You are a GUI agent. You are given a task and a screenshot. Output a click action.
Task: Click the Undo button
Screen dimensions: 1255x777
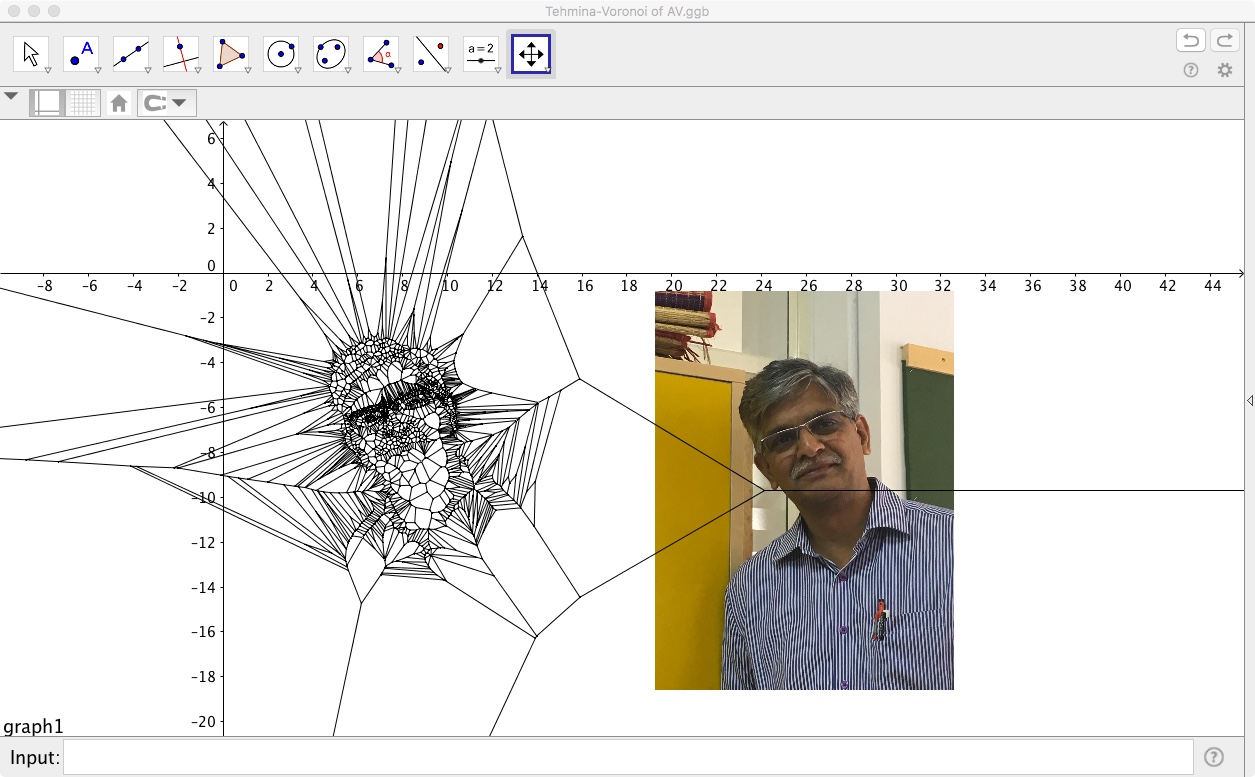click(1190, 41)
